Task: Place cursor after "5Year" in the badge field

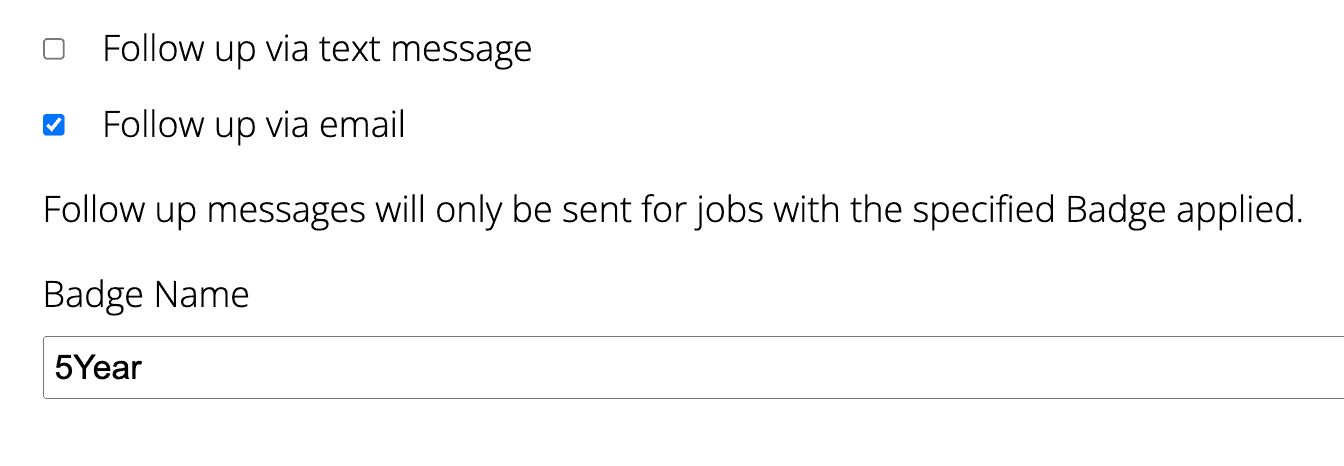Action: pos(144,368)
